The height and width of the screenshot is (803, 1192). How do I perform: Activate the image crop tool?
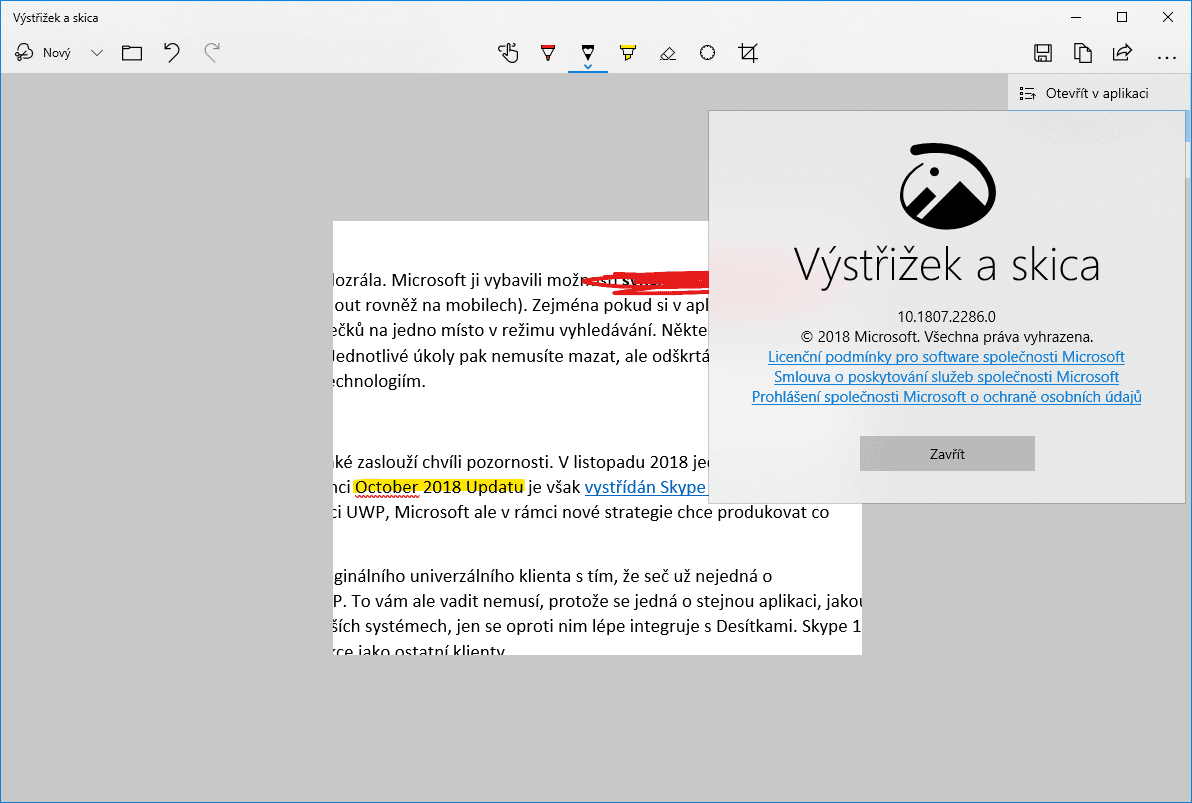point(747,52)
